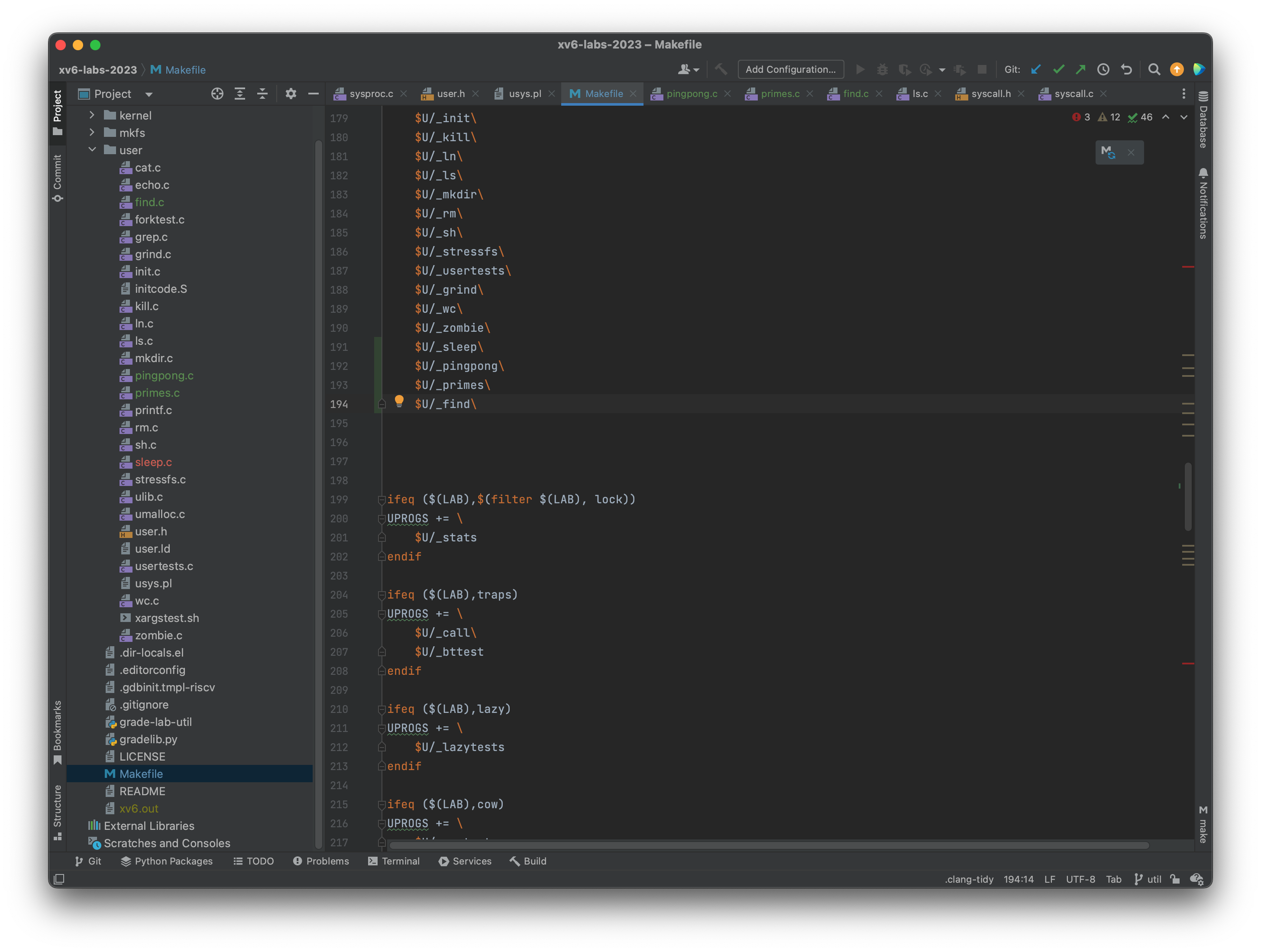Screen dimensions: 1261x952
Task: Open the Add Configuration dropdown
Action: [x=790, y=69]
